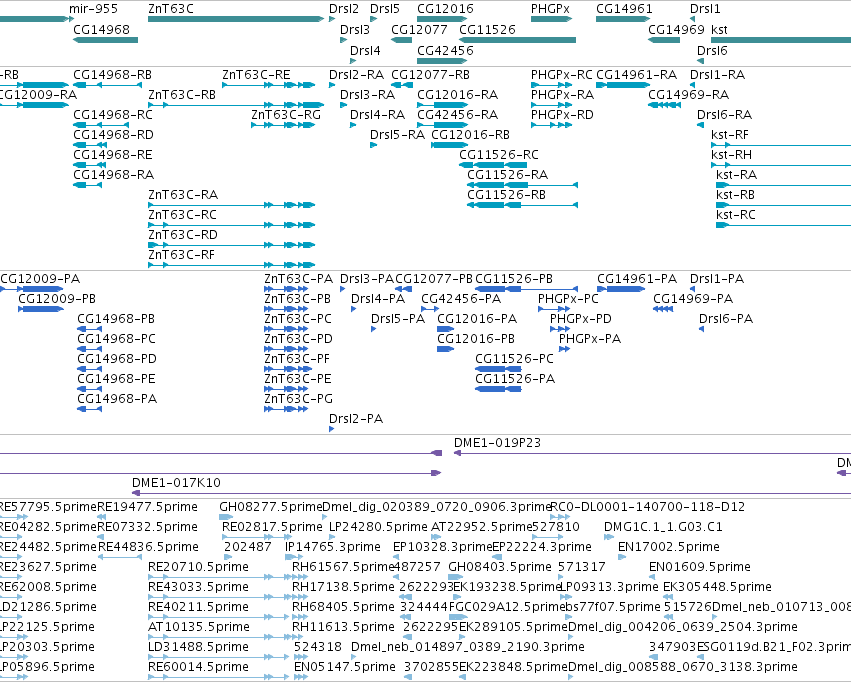This screenshot has width=851, height=682.
Task: Select transcript kst-RF
Action: click(729, 135)
